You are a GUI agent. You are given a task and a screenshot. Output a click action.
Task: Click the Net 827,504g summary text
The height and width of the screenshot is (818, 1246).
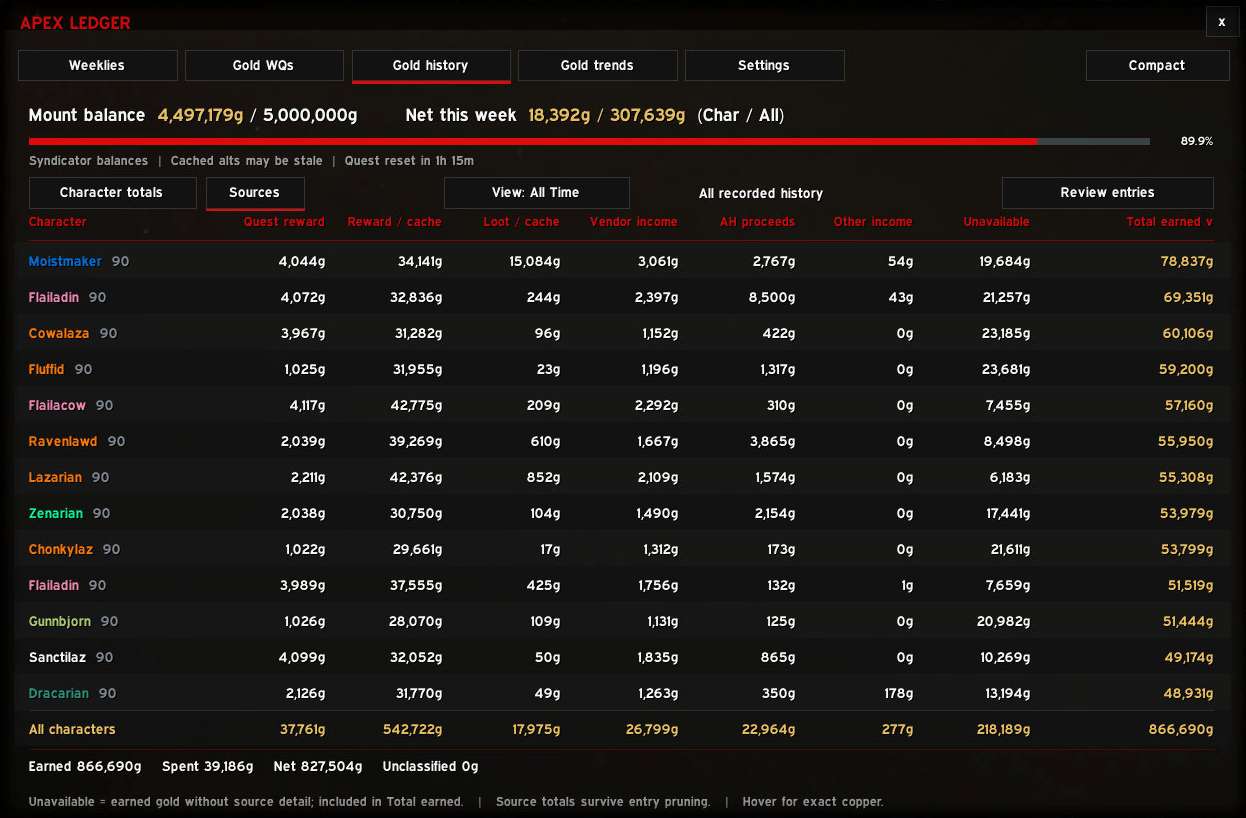(318, 767)
